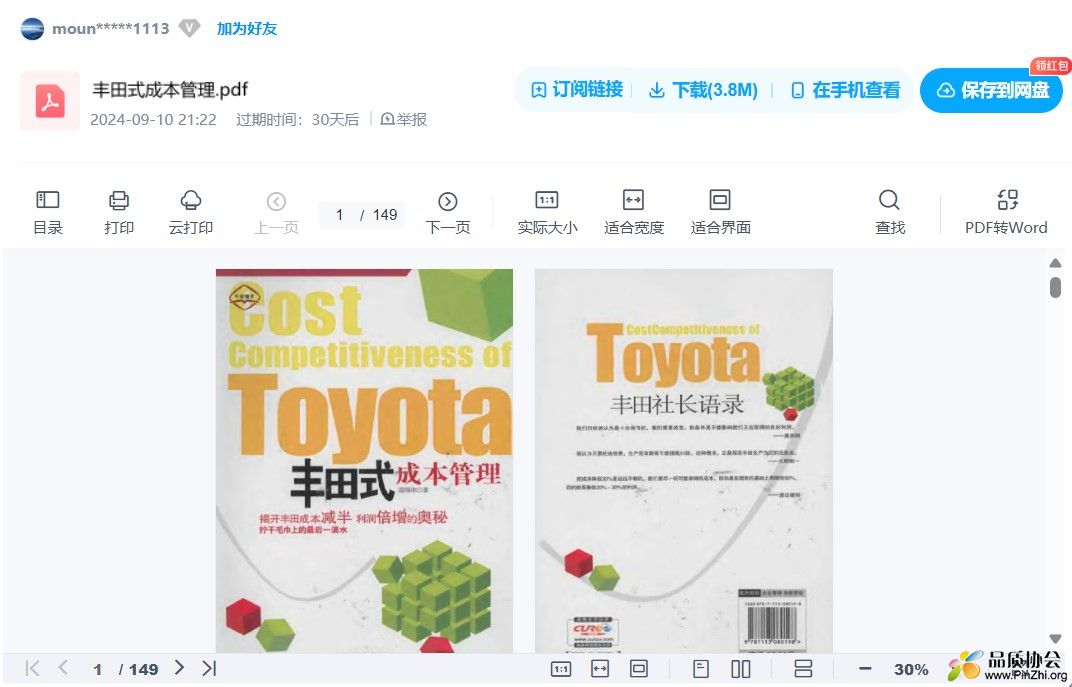Enable continuous scrolling layout
This screenshot has height=687, width=1072.
[x=803, y=669]
